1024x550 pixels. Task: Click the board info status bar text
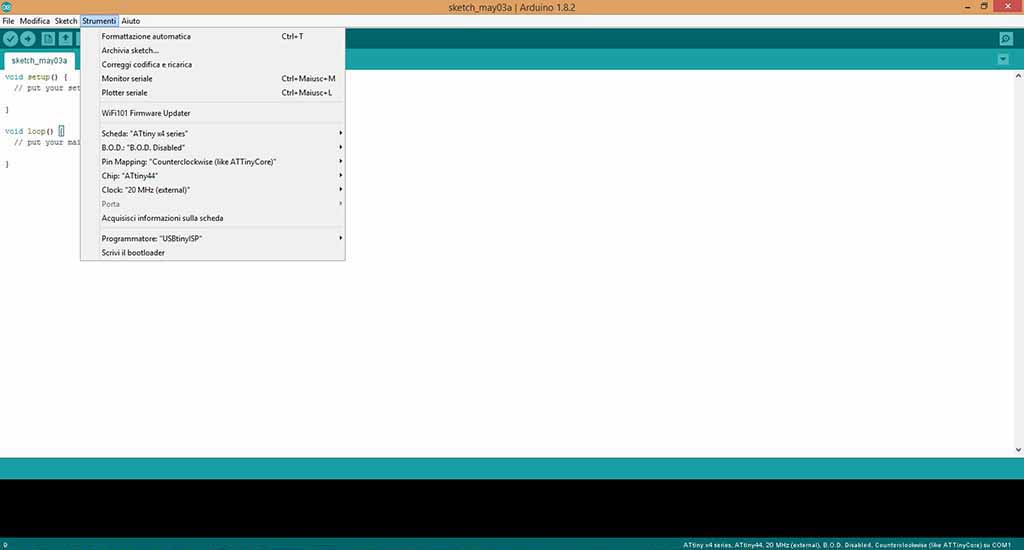pyautogui.click(x=846, y=545)
